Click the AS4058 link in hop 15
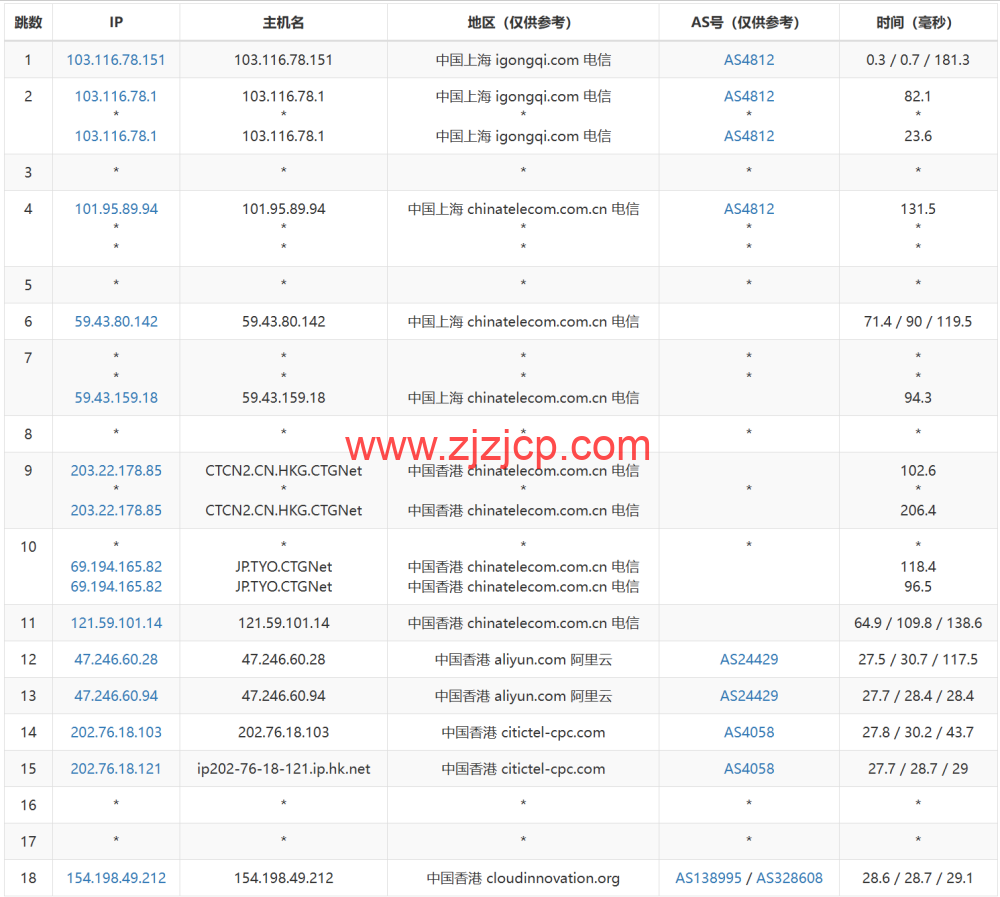The image size is (1000, 897). [748, 768]
